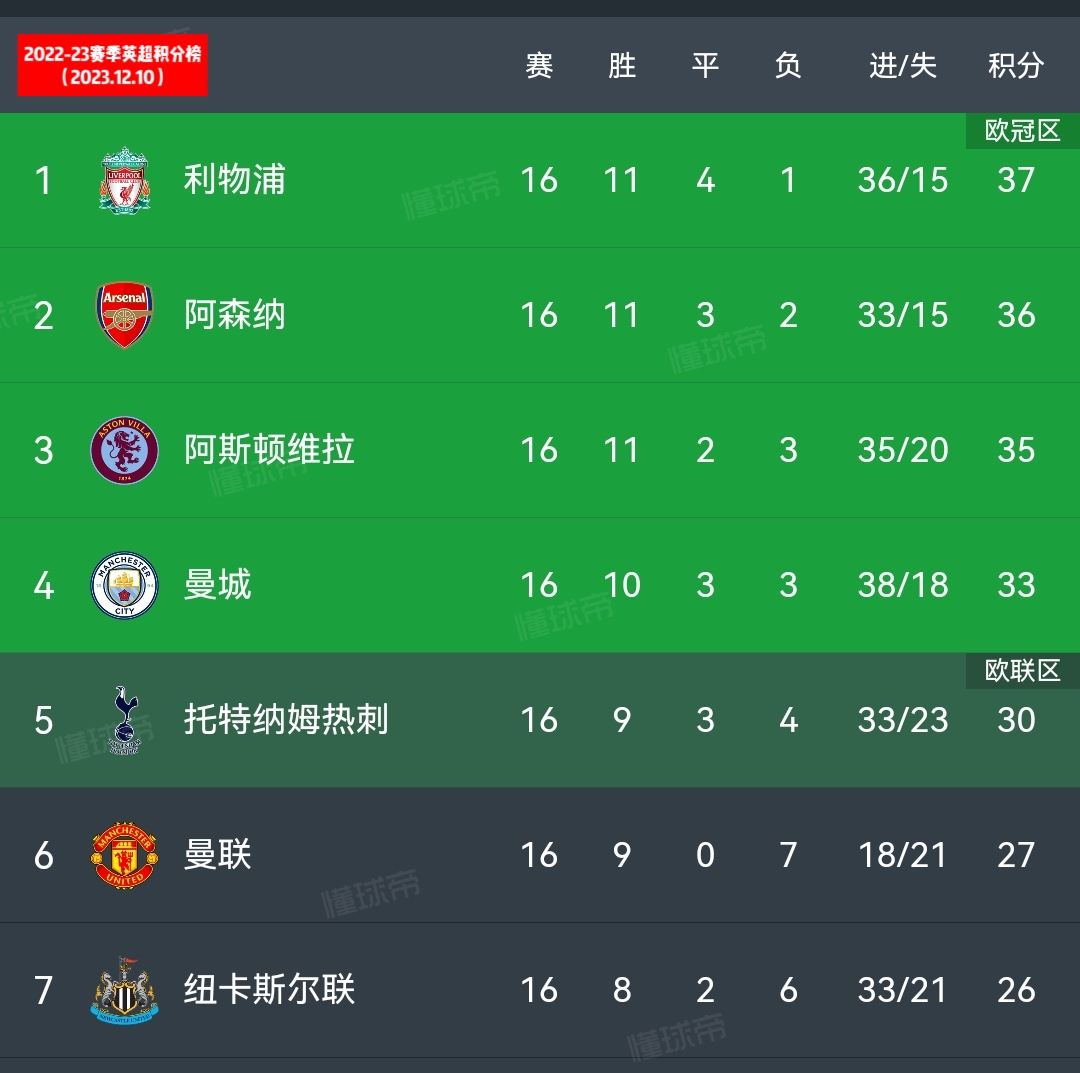1080x1073 pixels.
Task: Open the 利物浦 team name
Action: tap(234, 180)
